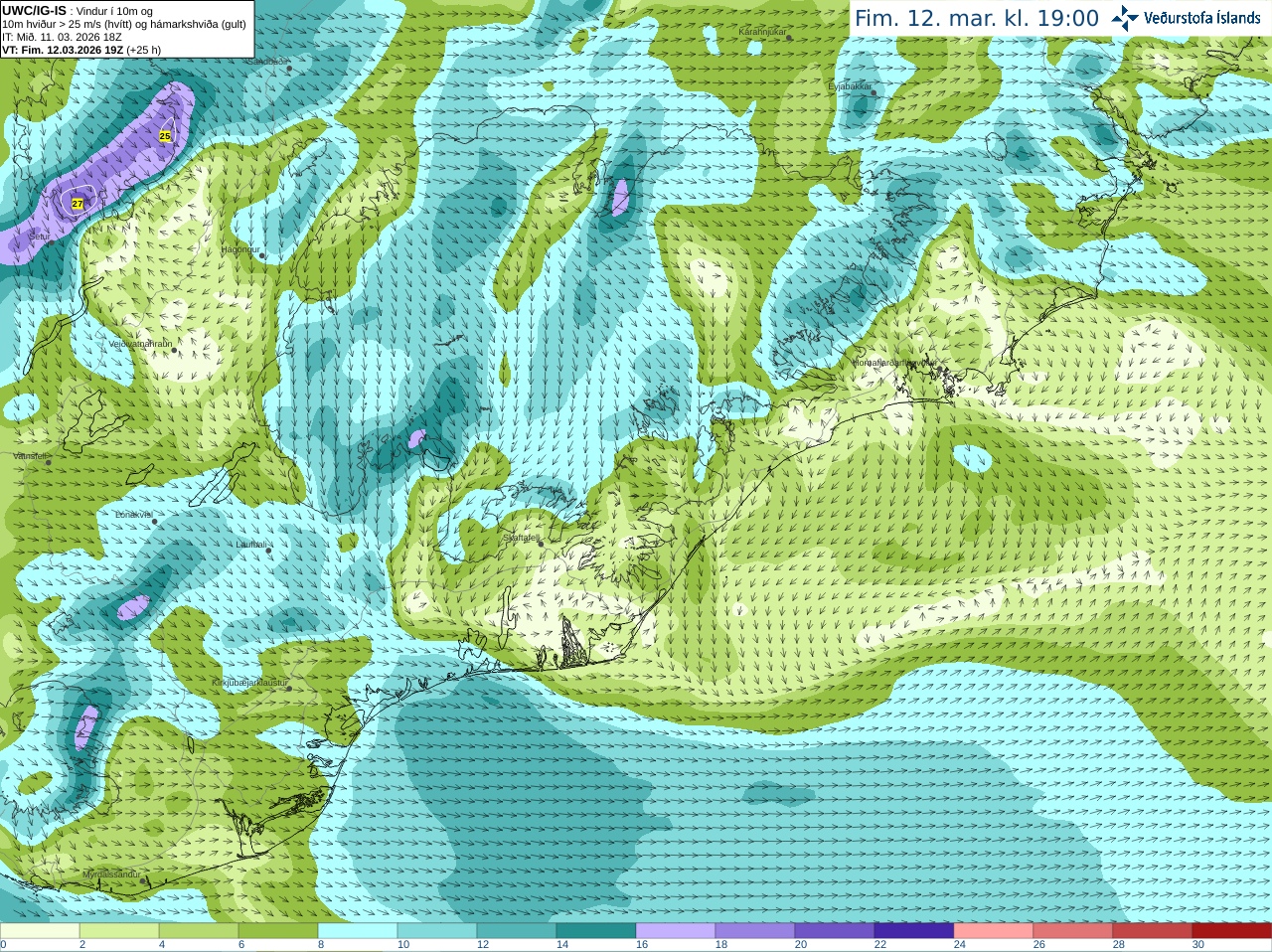Click the legend value 10
Image resolution: width=1272 pixels, height=952 pixels.
[403, 945]
